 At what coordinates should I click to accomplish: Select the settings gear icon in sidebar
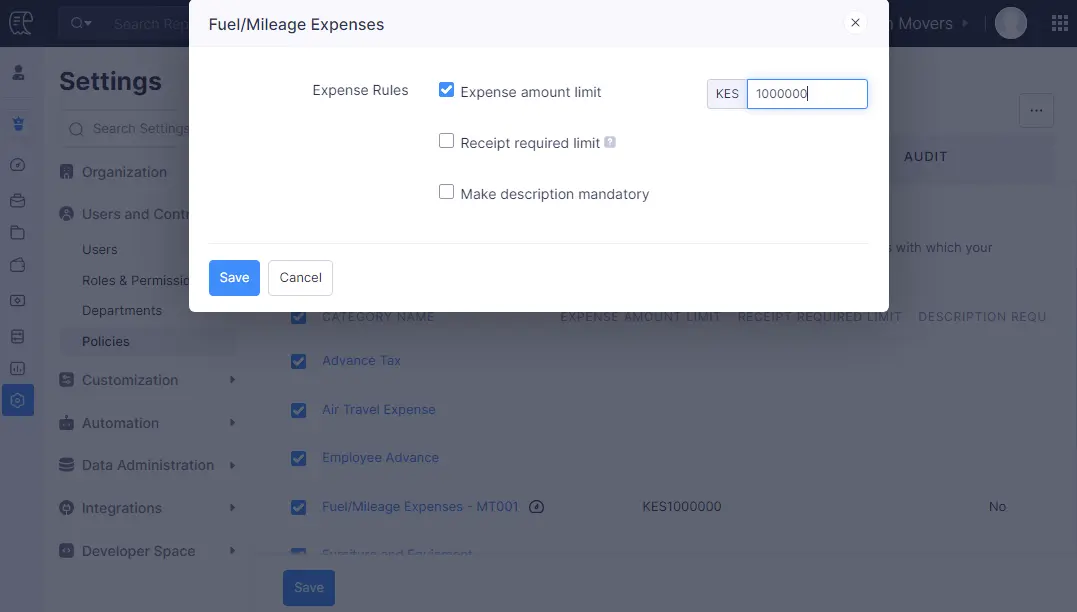point(18,400)
